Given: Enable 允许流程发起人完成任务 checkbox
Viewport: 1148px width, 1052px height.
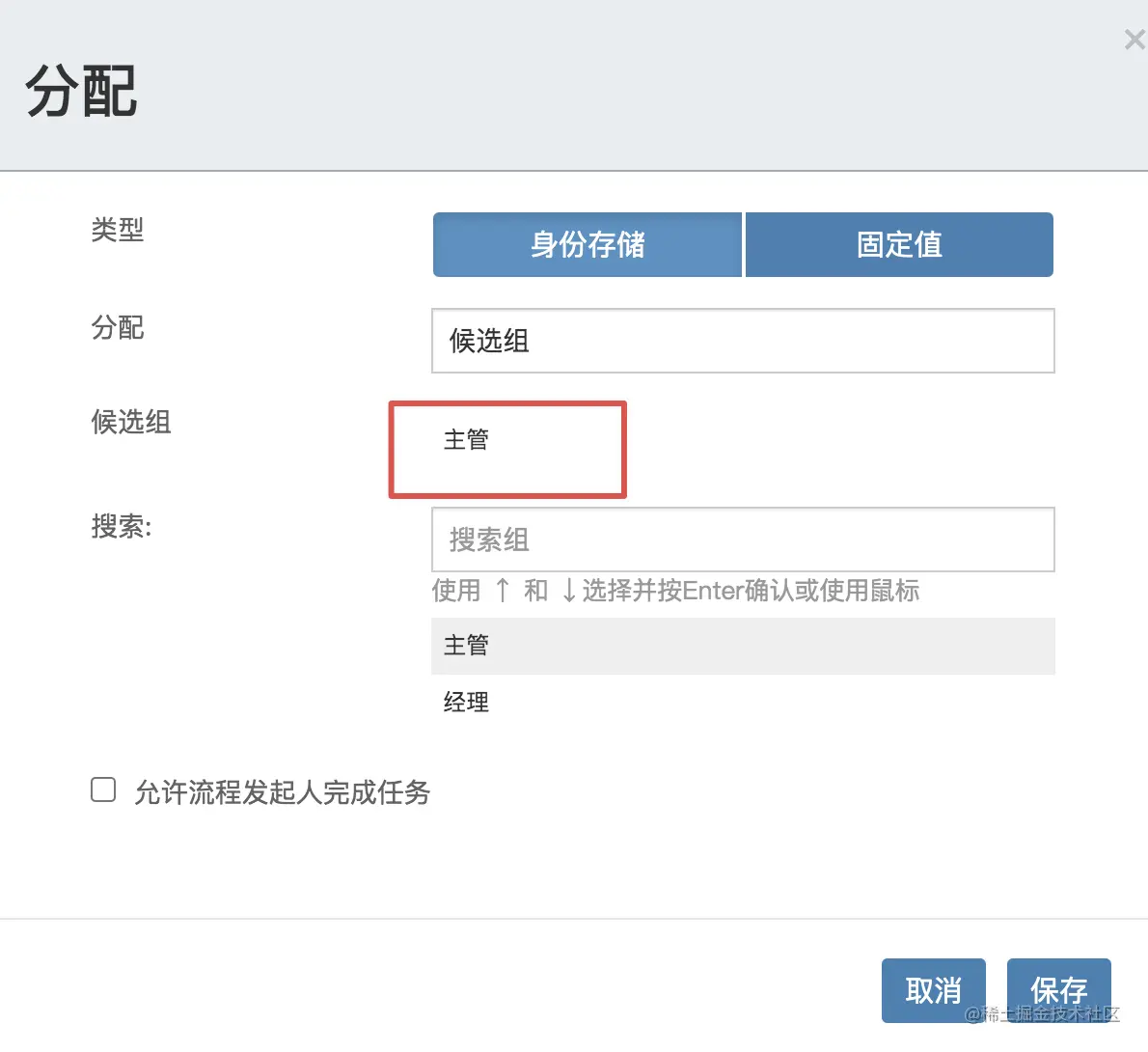Looking at the screenshot, I should pos(103,789).
